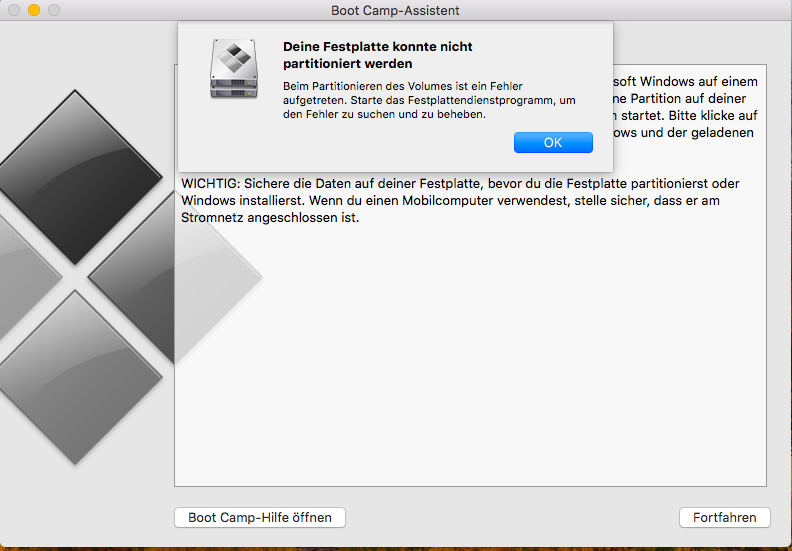Click the dialog heading 'Deine Festplatte konnte nicht partitioniert werden'
Image resolution: width=792 pixels, height=551 pixels.
click(377, 55)
